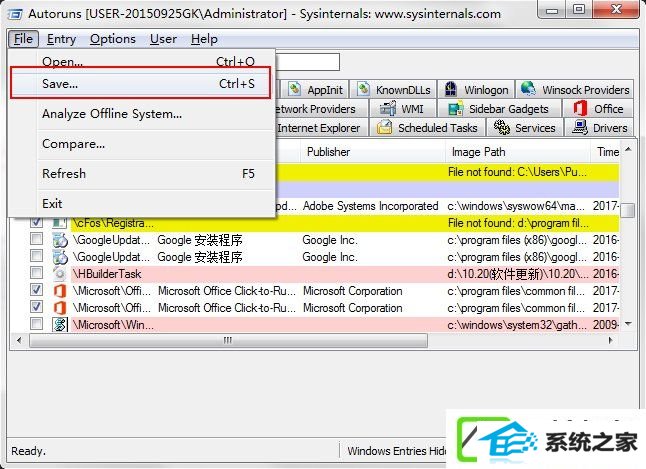Click the Services gears icon
This screenshot has width=646, height=469.
(x=502, y=127)
